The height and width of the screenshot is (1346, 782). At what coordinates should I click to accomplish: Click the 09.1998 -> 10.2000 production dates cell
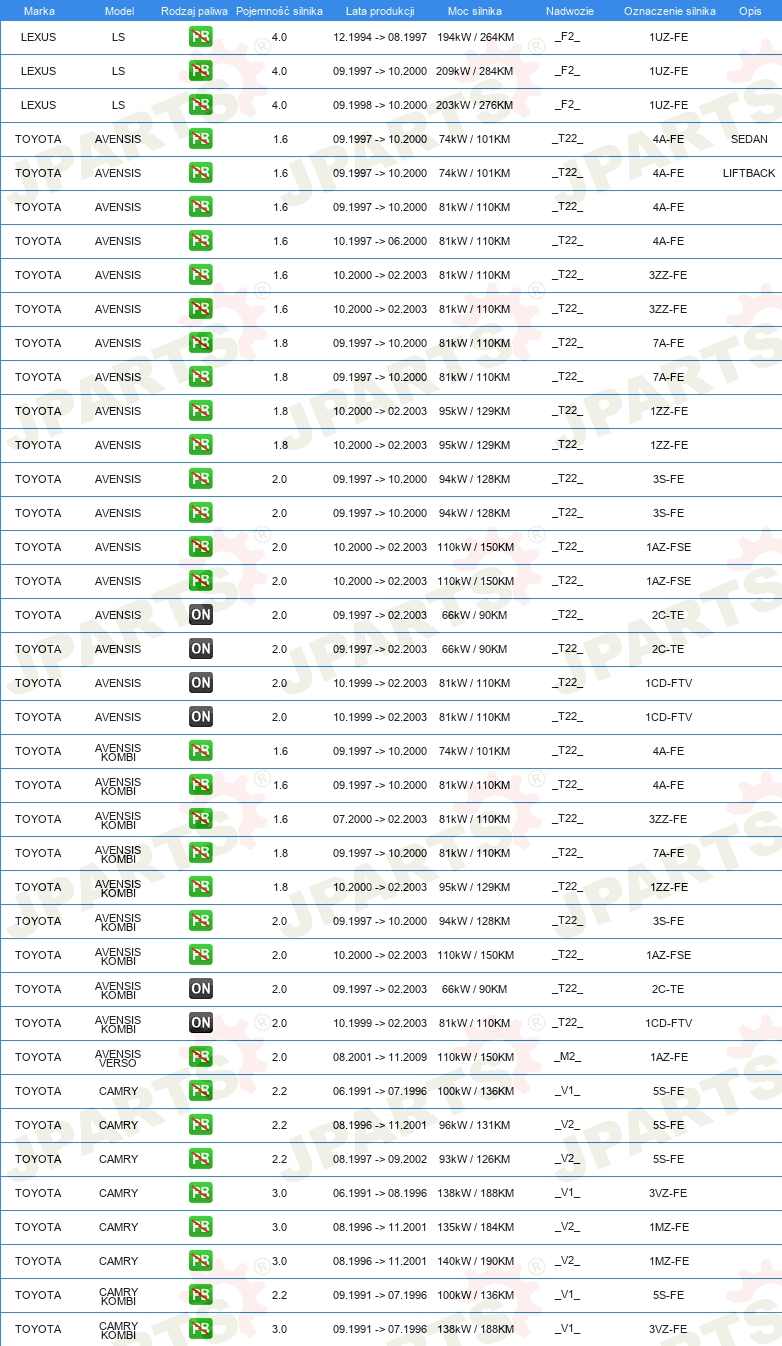coord(380,105)
